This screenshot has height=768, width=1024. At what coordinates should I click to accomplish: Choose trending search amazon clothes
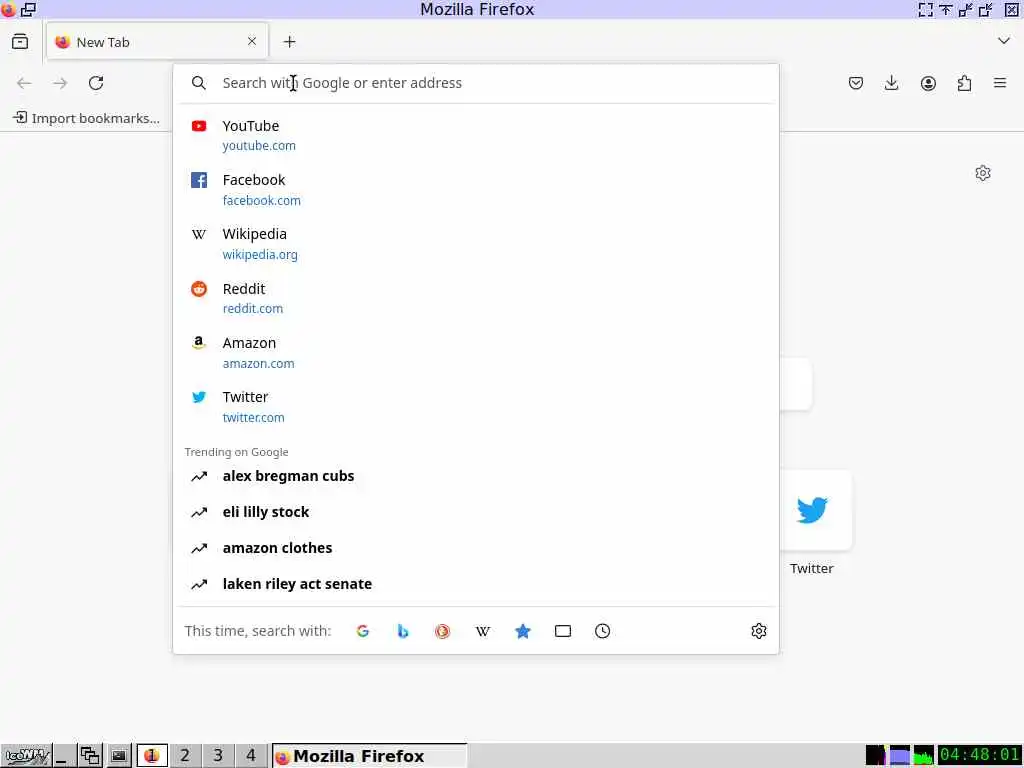(x=476, y=548)
